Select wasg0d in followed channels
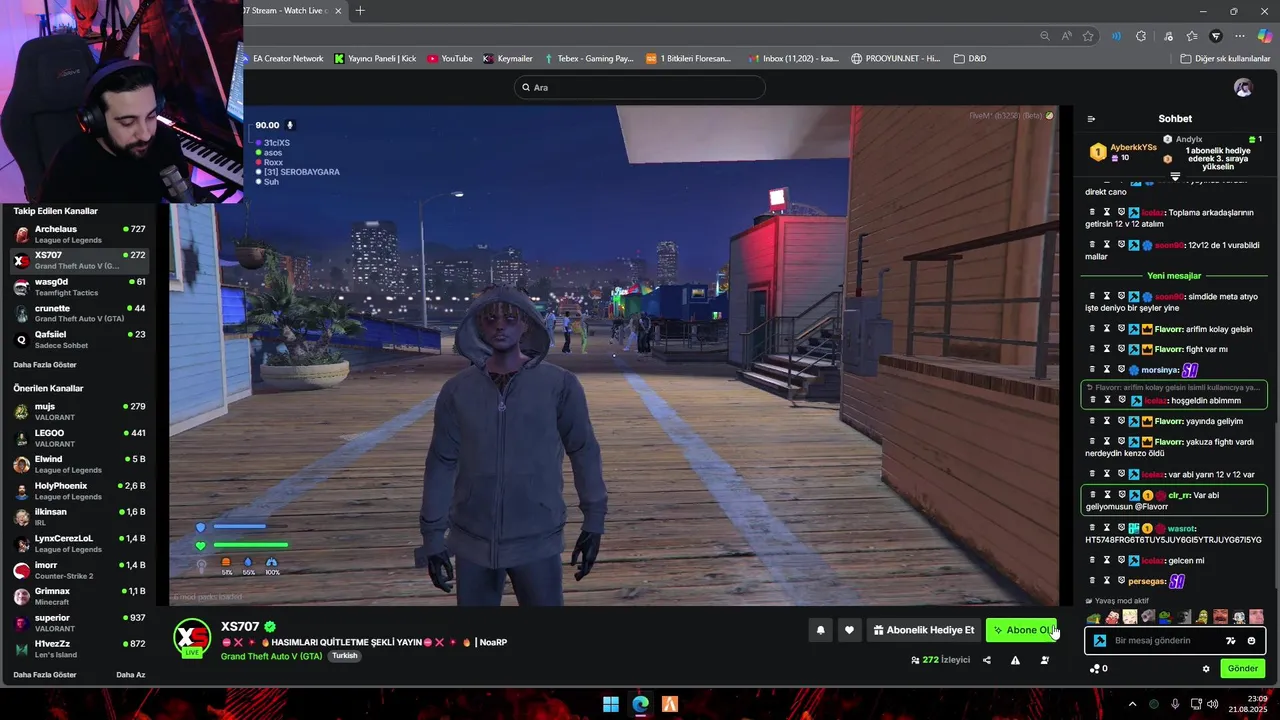Image resolution: width=1280 pixels, height=720 pixels. pos(78,288)
